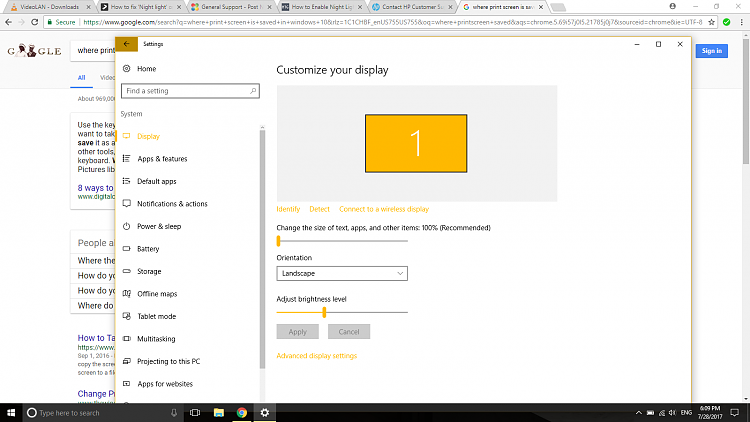This screenshot has height=422, width=750.
Task: Click the Tablet mode icon
Action: 126,316
